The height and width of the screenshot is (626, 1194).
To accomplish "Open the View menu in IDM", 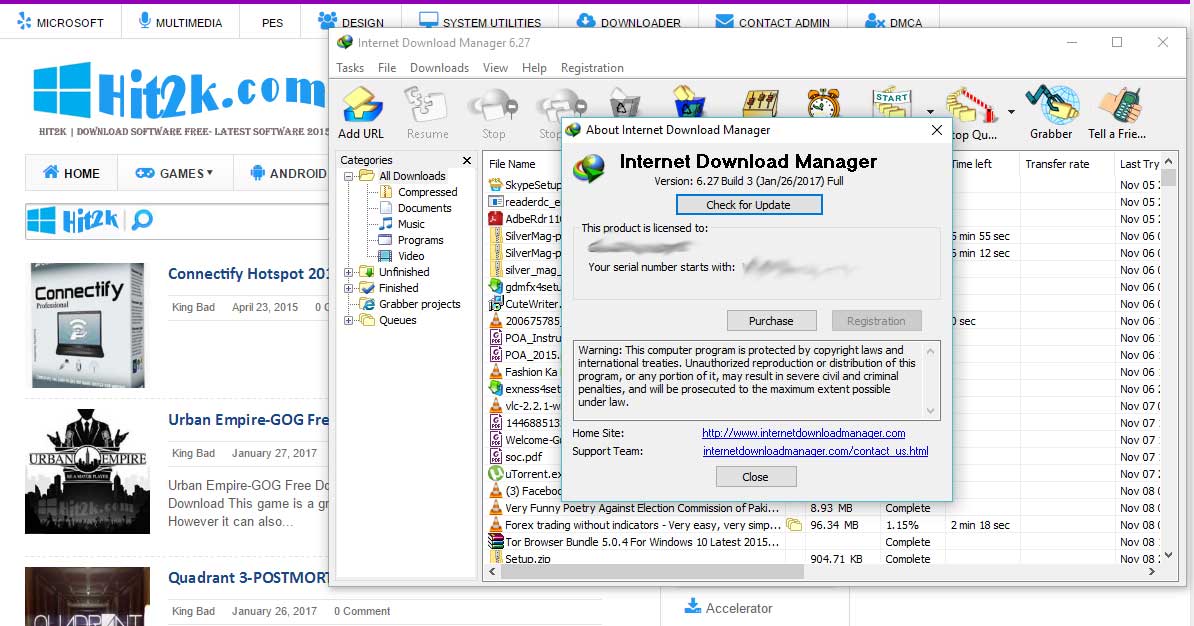I will (x=495, y=68).
